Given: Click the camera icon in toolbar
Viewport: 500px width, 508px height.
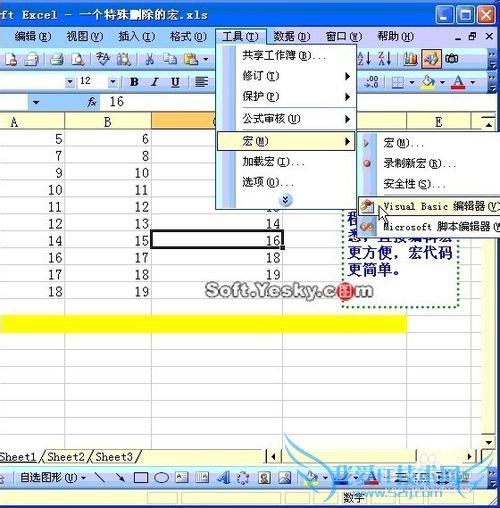Looking at the screenshot, I should pyautogui.click(x=452, y=59).
